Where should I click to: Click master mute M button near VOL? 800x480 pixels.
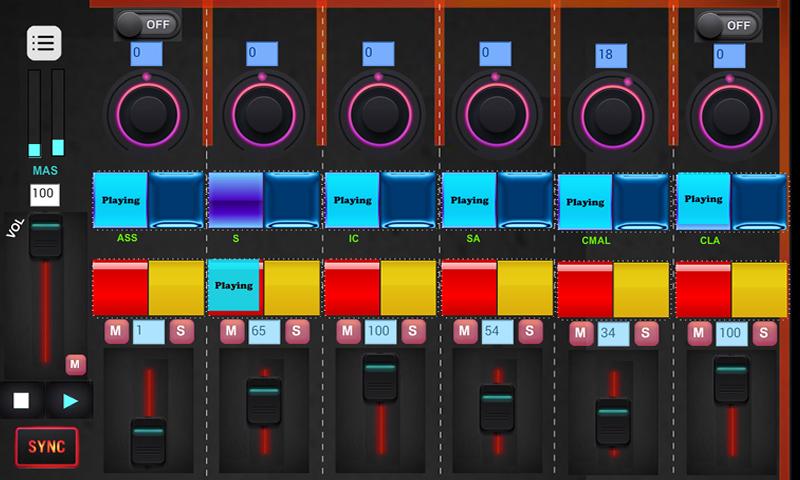[75, 364]
